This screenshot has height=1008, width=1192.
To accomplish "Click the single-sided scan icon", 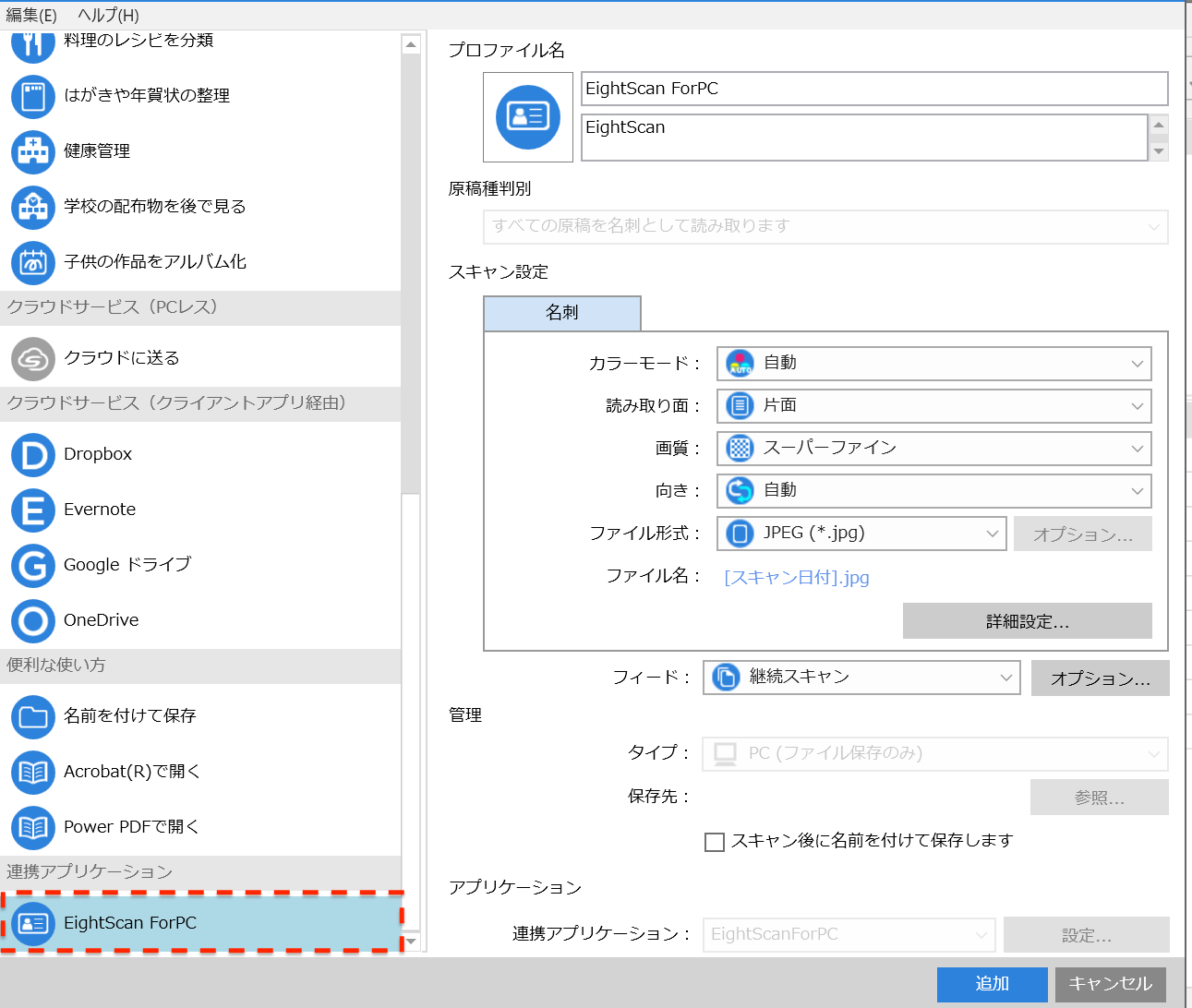I will (x=740, y=406).
